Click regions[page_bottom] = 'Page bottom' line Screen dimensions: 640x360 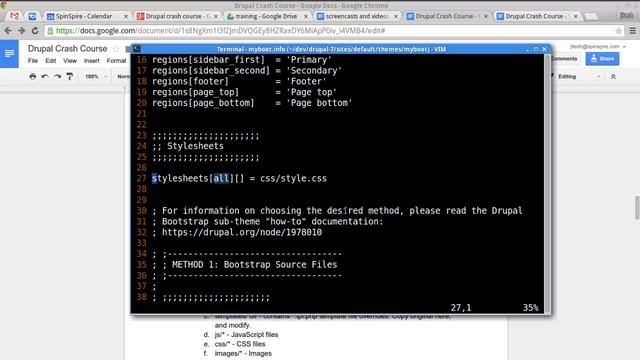[x=252, y=103]
